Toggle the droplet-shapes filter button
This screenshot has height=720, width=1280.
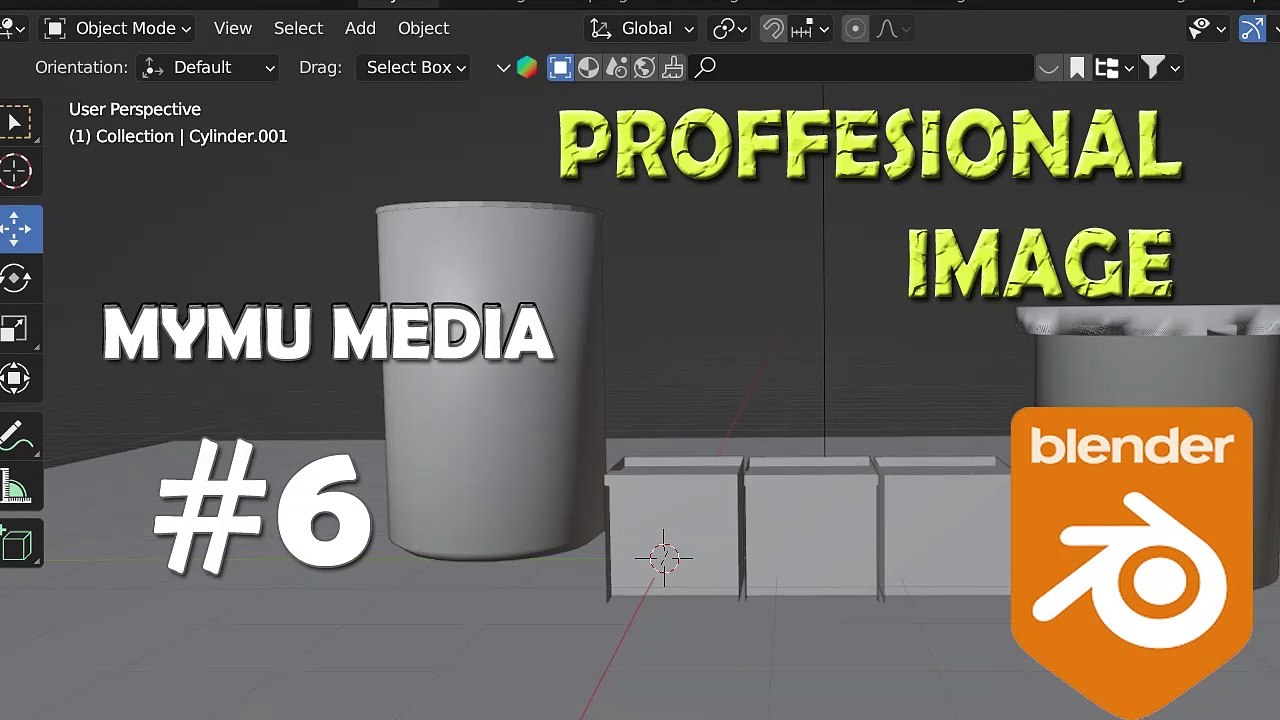point(617,67)
